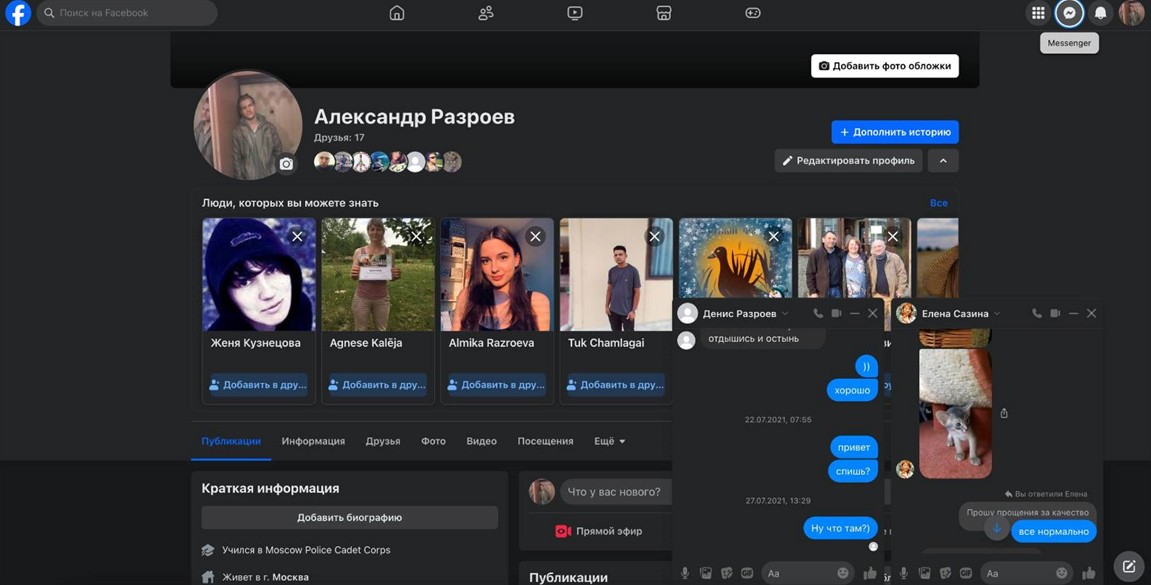
Task: Click the Facebook logo
Action: pos(18,13)
